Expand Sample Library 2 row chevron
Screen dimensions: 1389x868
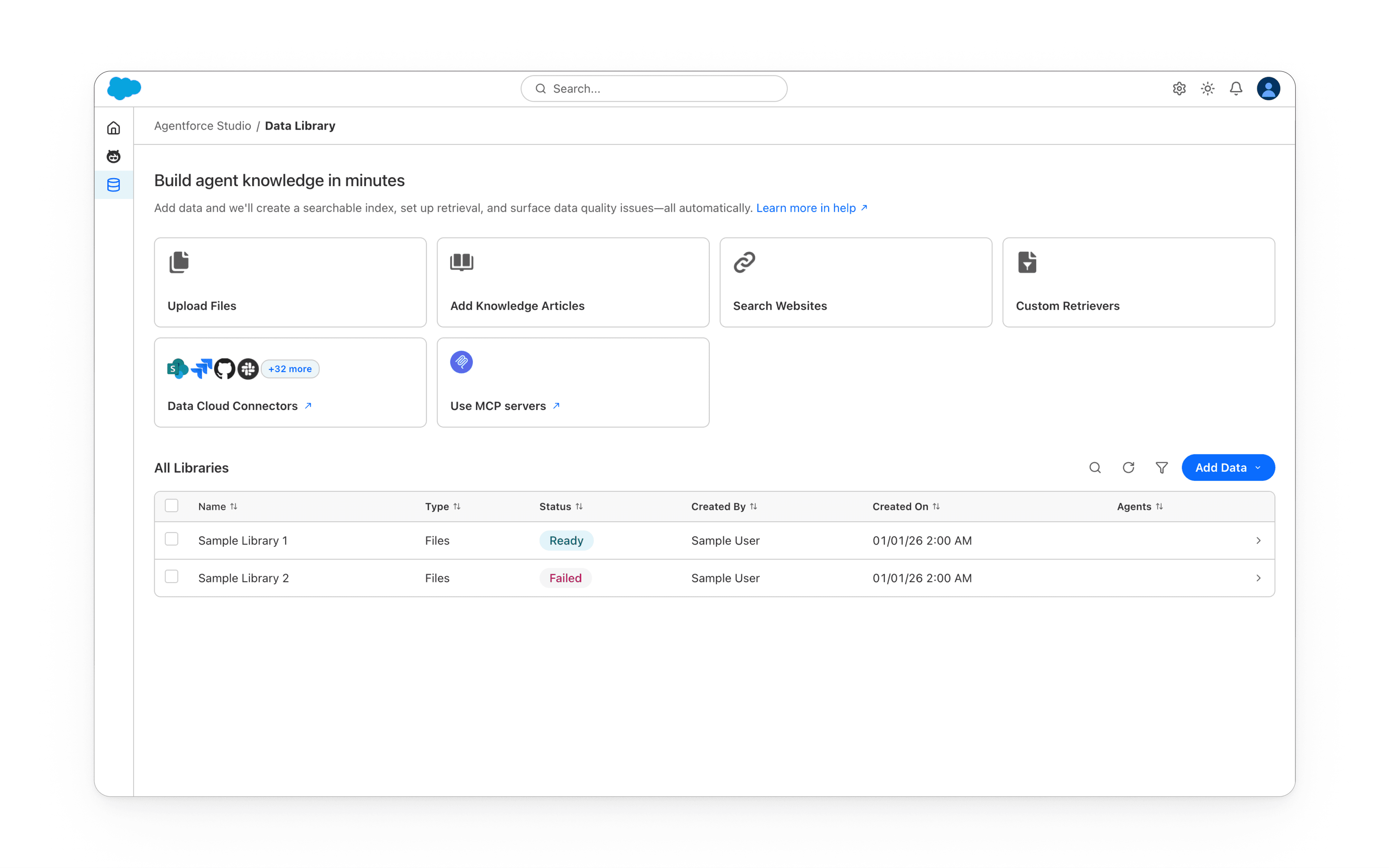(1258, 578)
